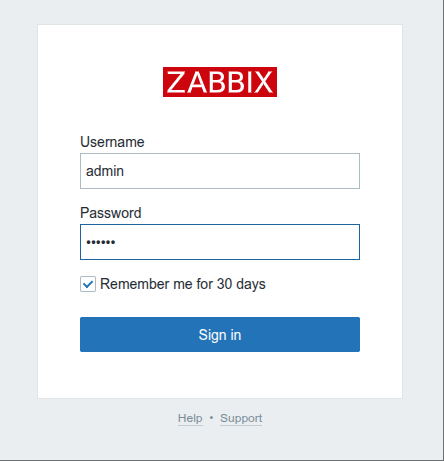Screen dimensions: 444x461
Task: Focus the Username input field
Action: [220, 171]
